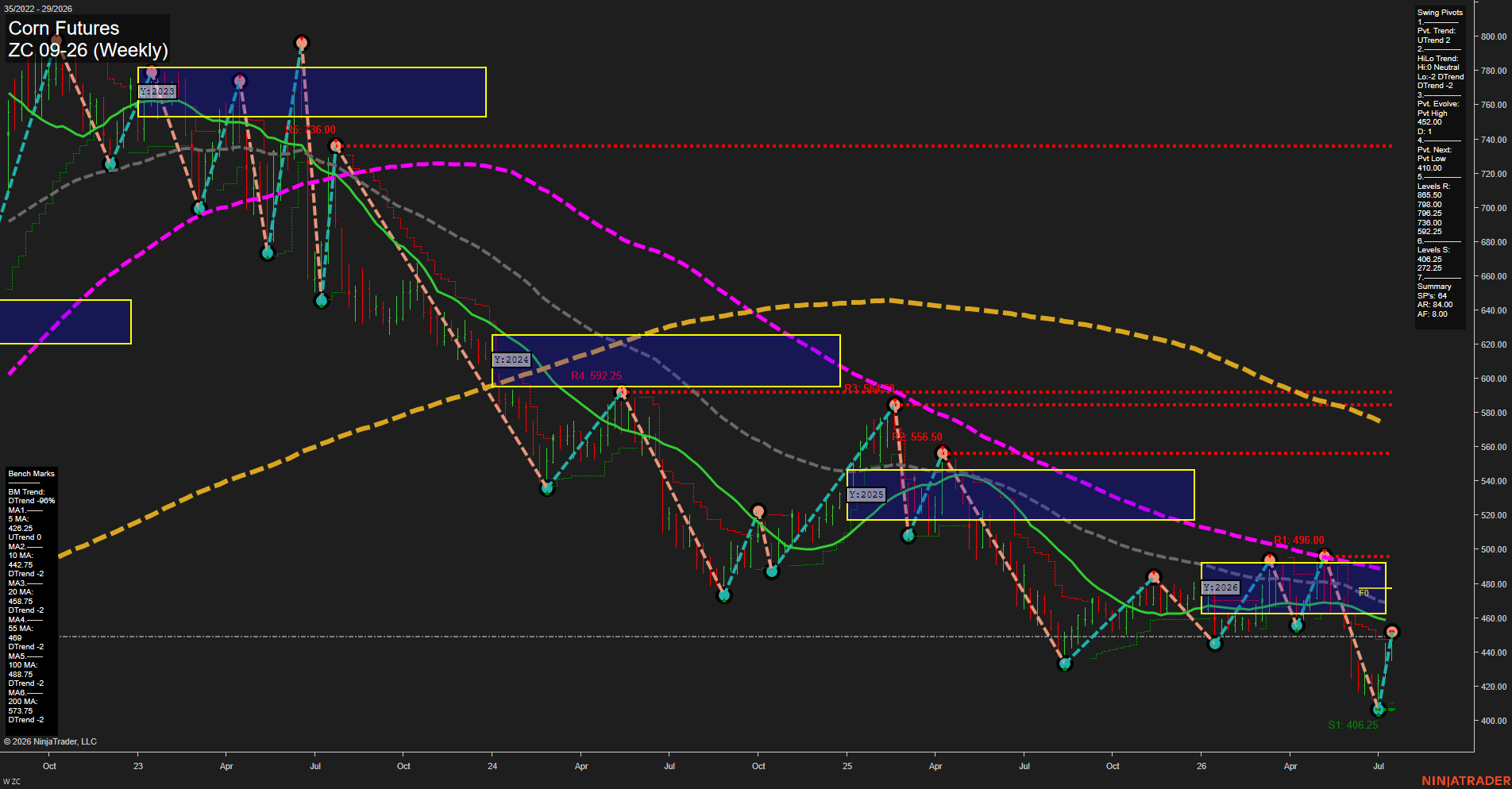1512x789 pixels.
Task: Click the Lo:-2 DTrend line in Swing Pivots
Action: pyautogui.click(x=1441, y=77)
